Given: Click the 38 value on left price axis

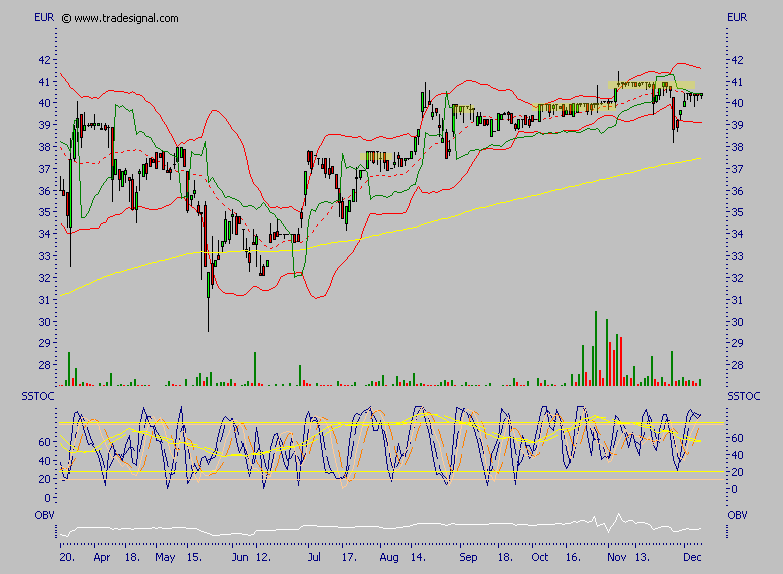Looking at the screenshot, I should click(x=44, y=147).
